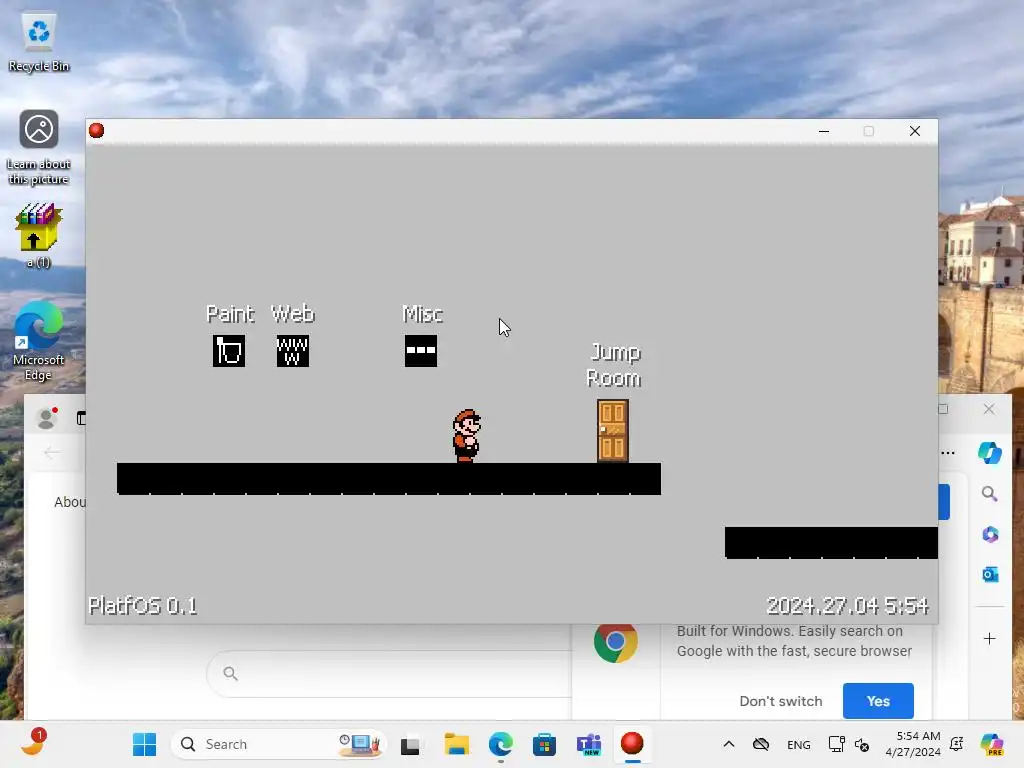The height and width of the screenshot is (768, 1024).
Task: Expand the hidden system tray icons chevron
Action: (x=729, y=744)
